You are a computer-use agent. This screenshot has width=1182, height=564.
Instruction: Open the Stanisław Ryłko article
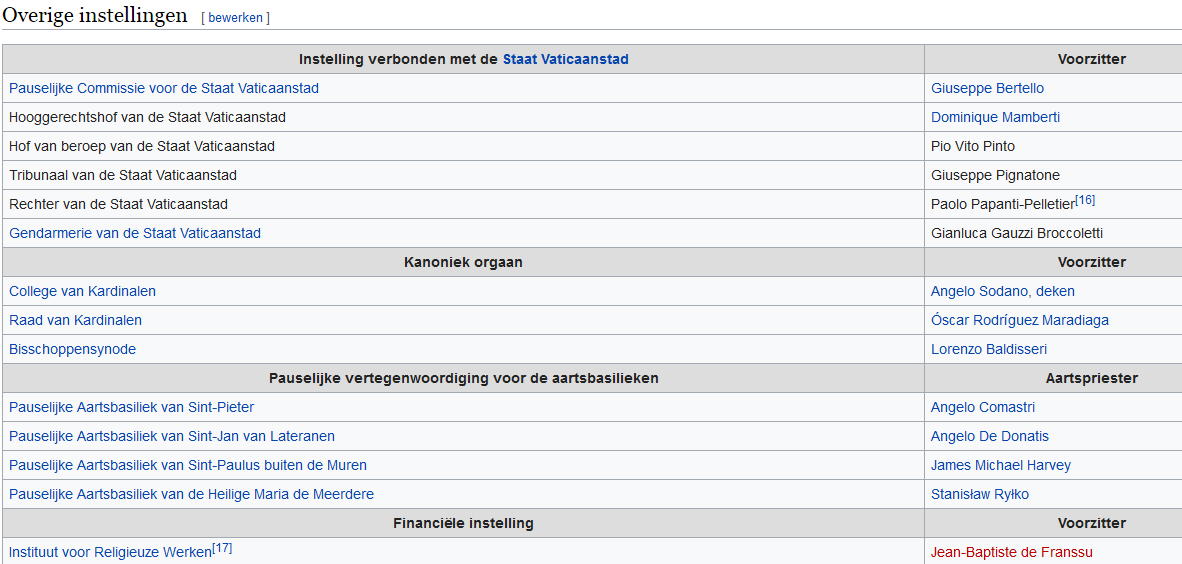980,494
